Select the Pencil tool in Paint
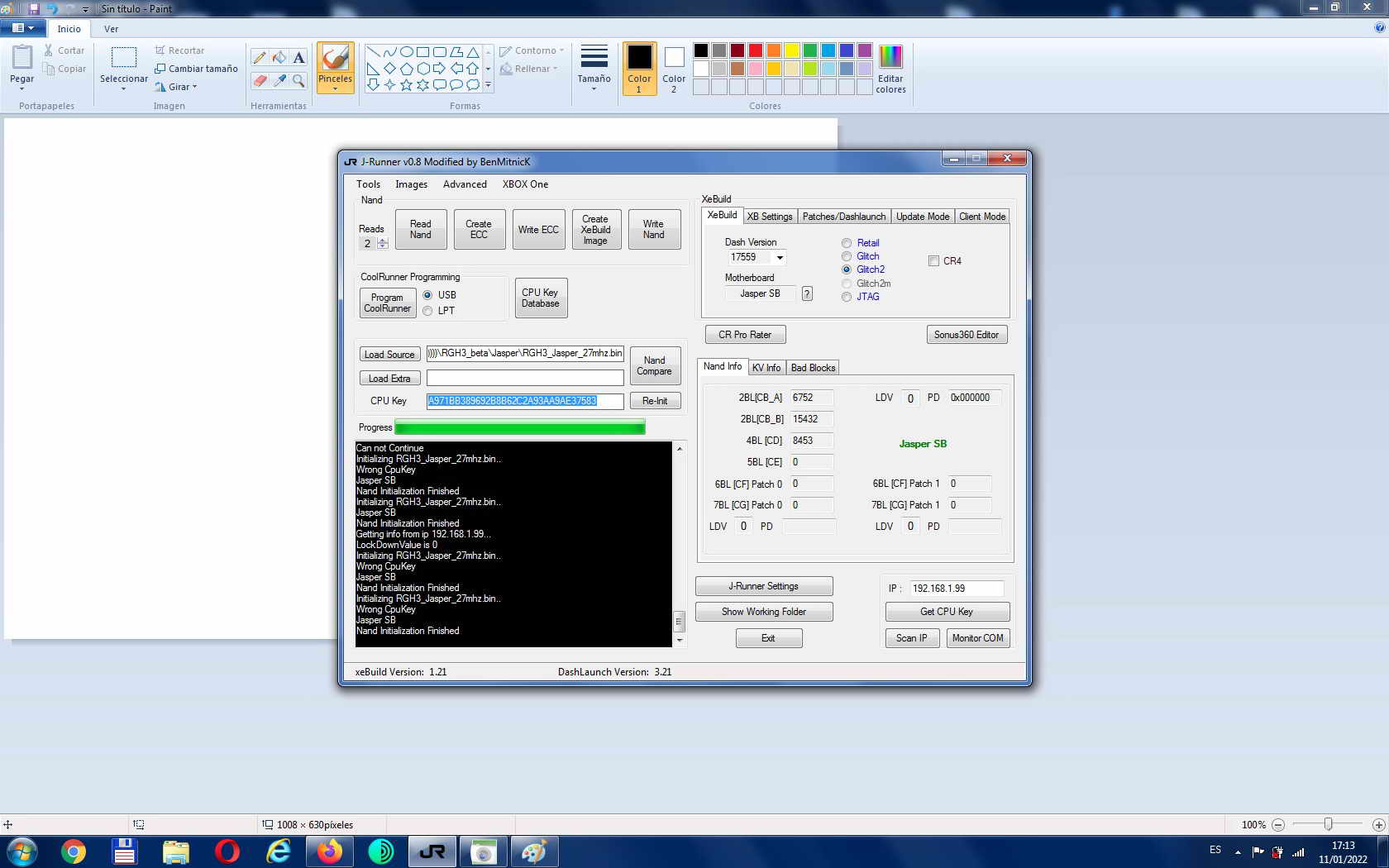Screen dimensions: 1389x868 point(260,58)
